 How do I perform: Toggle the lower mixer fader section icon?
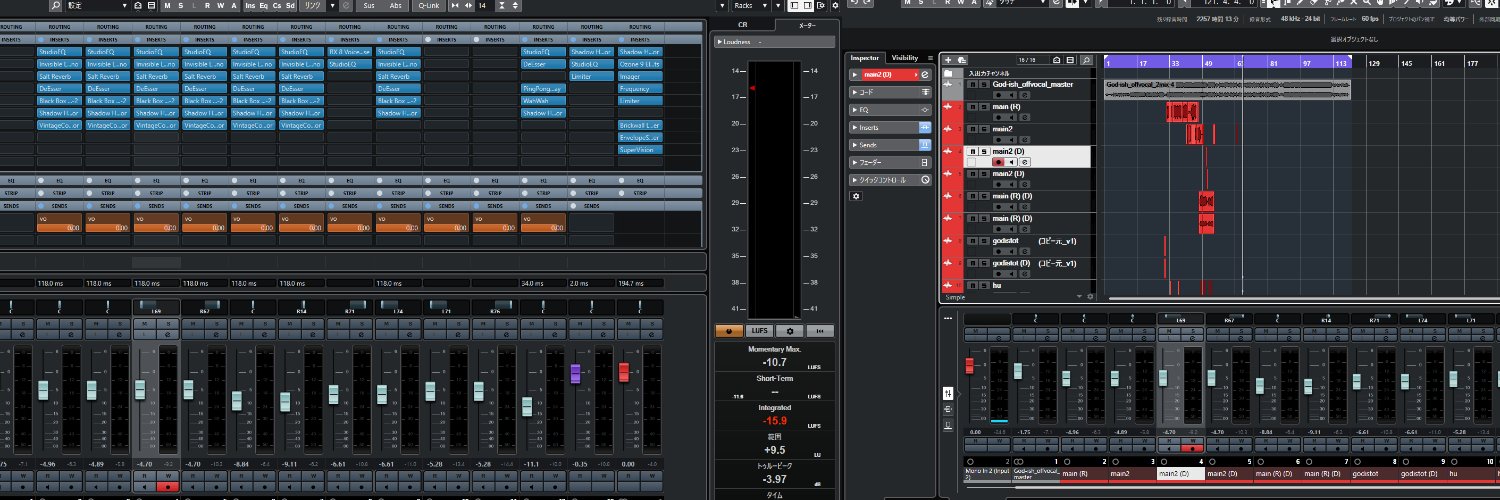tap(948, 393)
